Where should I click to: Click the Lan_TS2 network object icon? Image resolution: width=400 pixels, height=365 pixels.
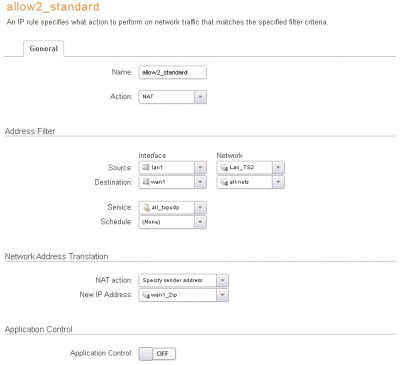pos(224,168)
